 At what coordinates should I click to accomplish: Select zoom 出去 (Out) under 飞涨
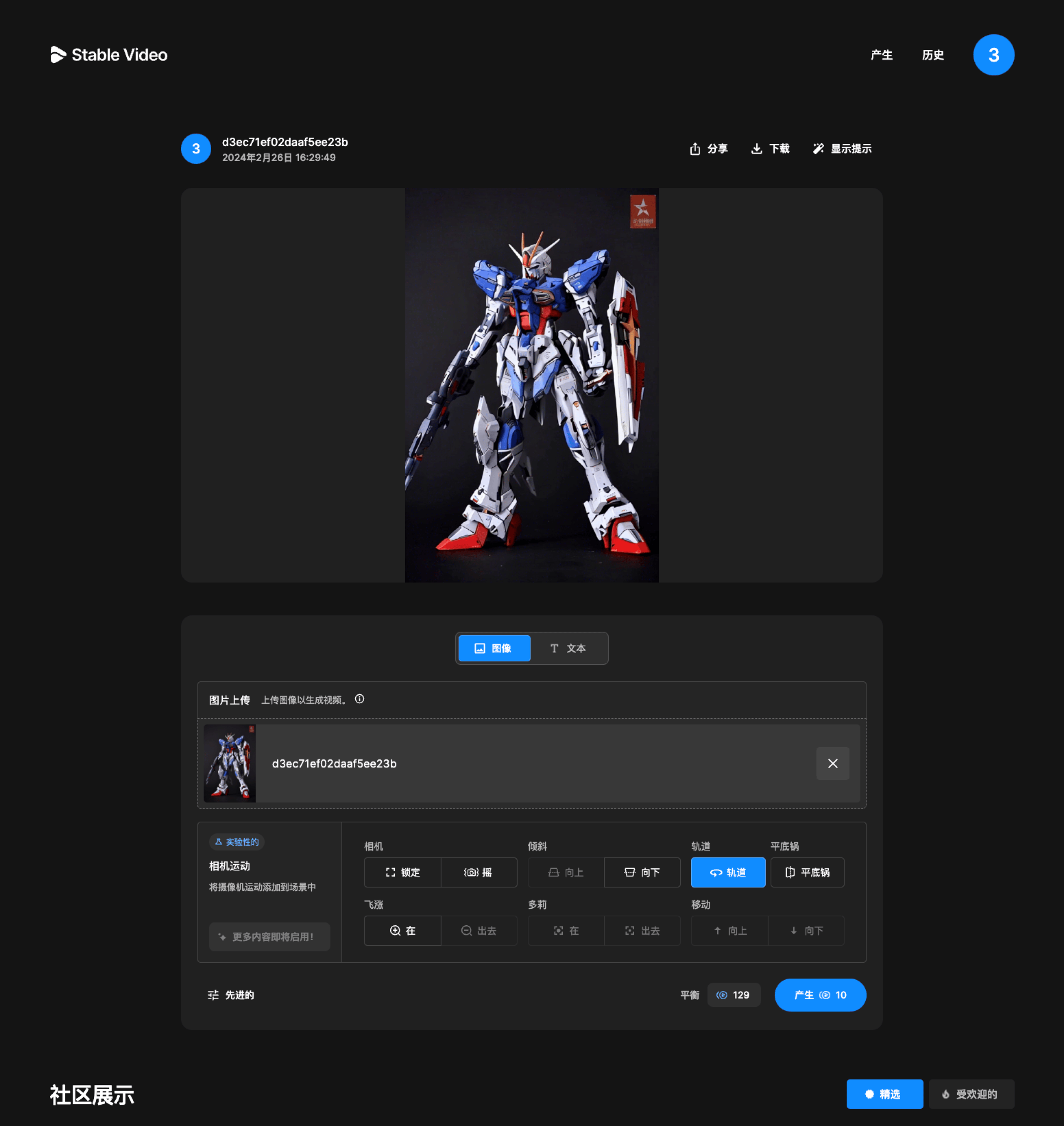[x=479, y=930]
